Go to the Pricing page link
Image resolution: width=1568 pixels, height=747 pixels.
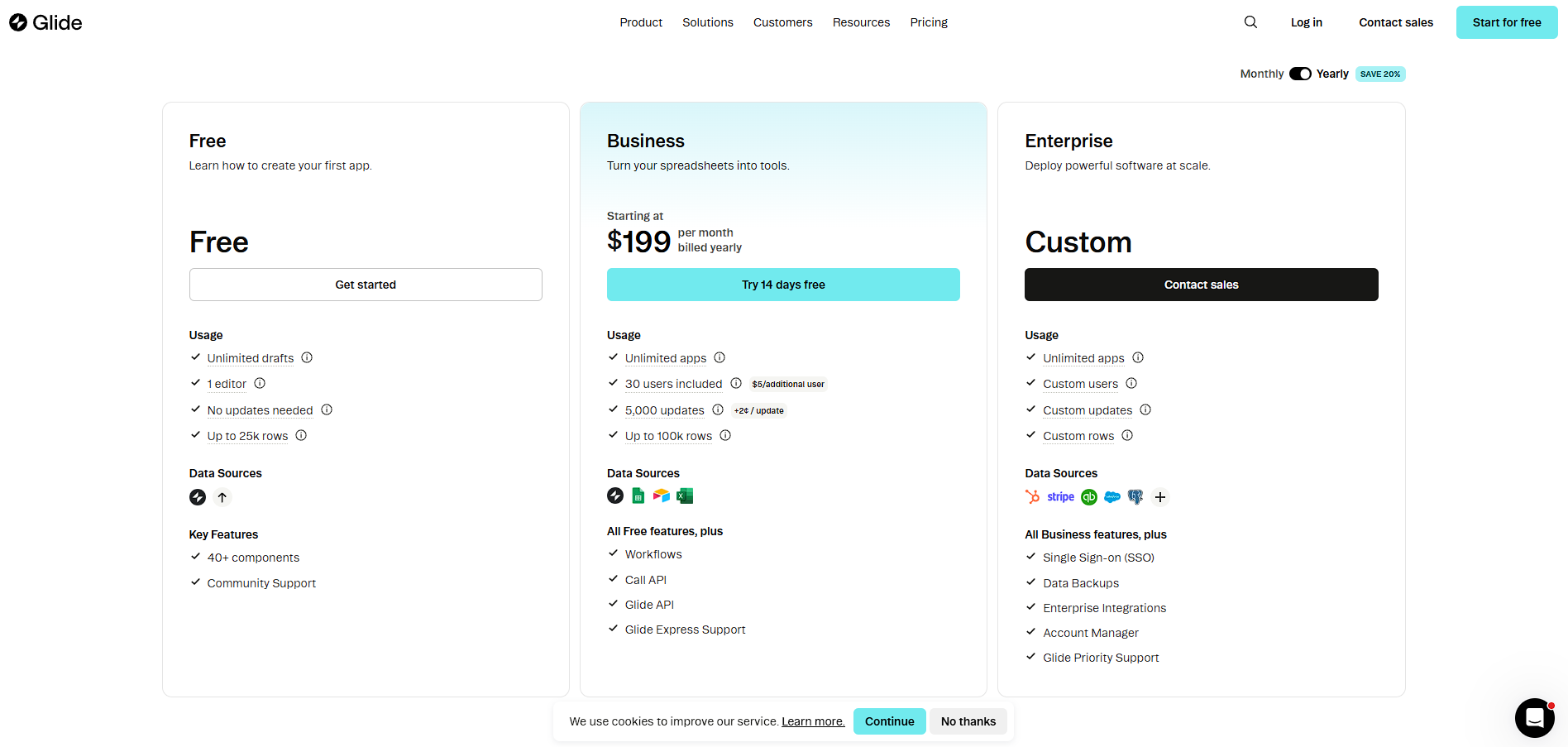click(x=929, y=22)
